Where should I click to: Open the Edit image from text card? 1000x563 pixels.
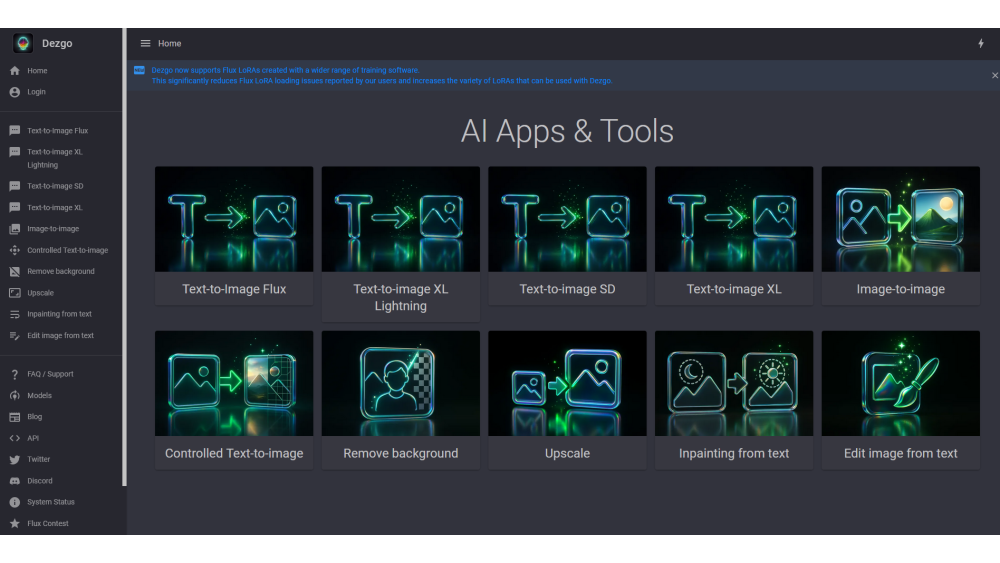pos(900,399)
